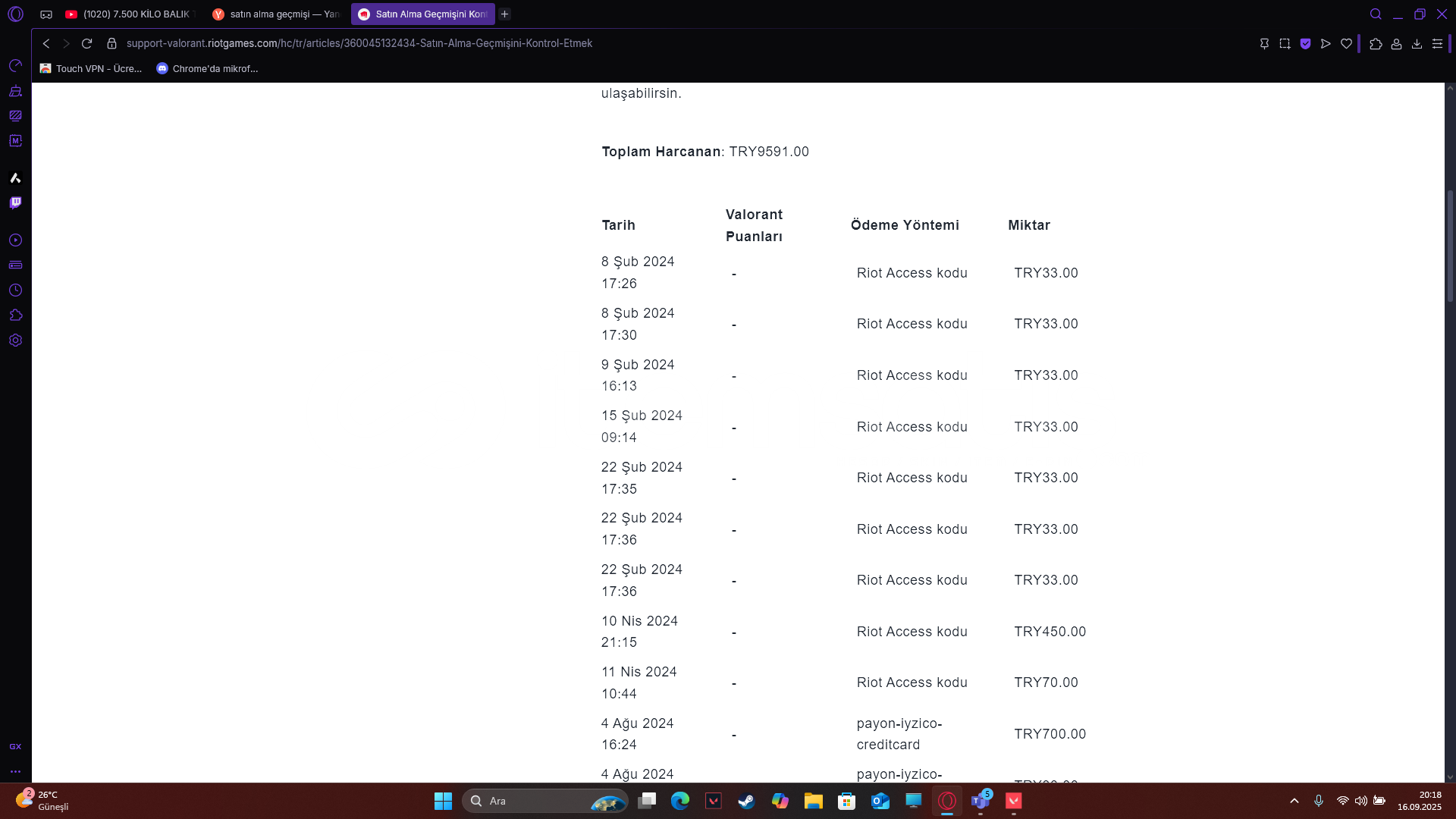Open the clock and date 16.09.2025
Image resolution: width=1456 pixels, height=819 pixels.
point(1420,801)
